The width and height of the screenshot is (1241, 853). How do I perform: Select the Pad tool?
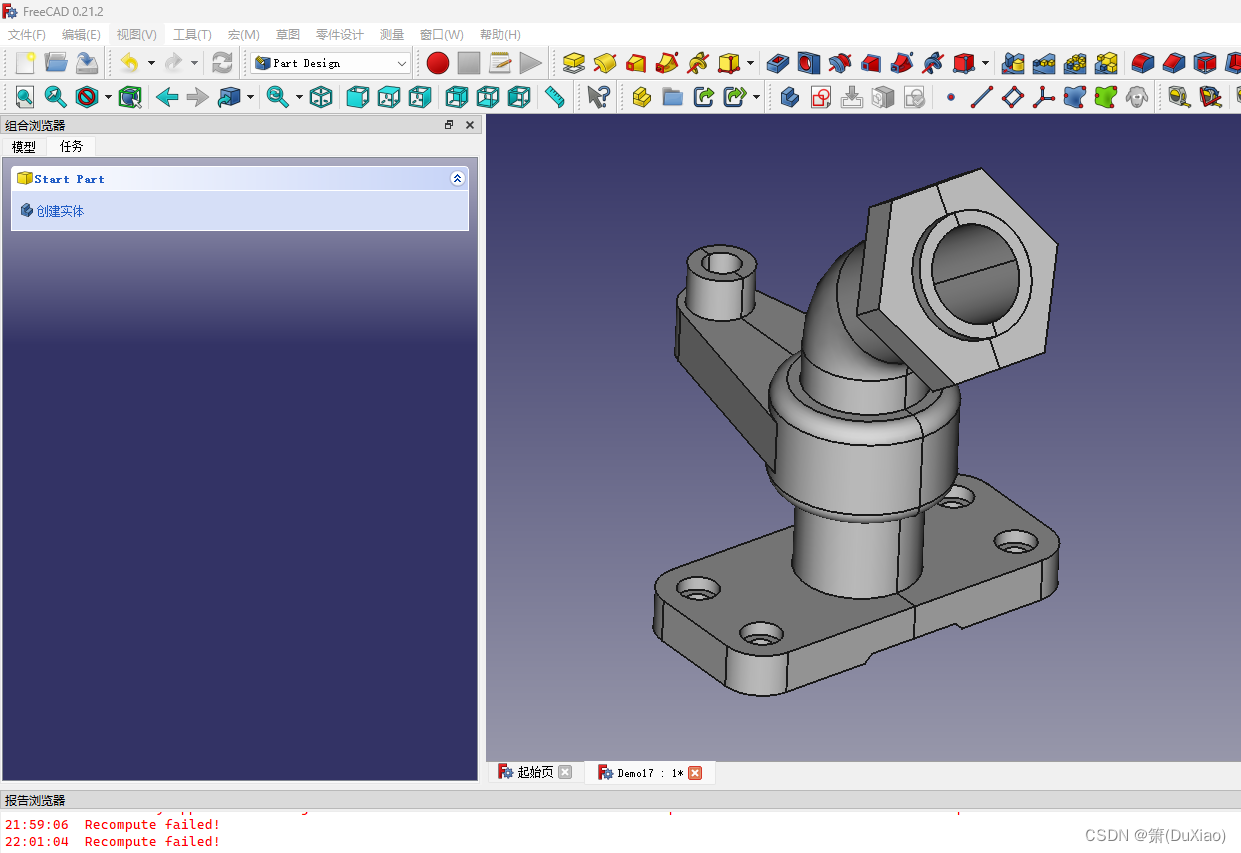tap(574, 63)
